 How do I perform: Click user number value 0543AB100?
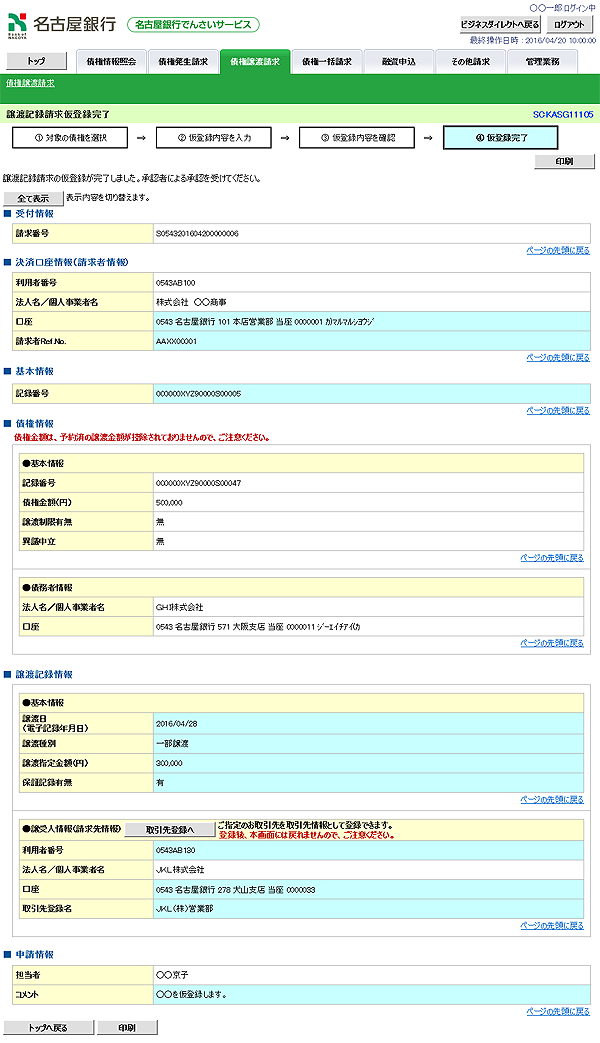point(176,283)
